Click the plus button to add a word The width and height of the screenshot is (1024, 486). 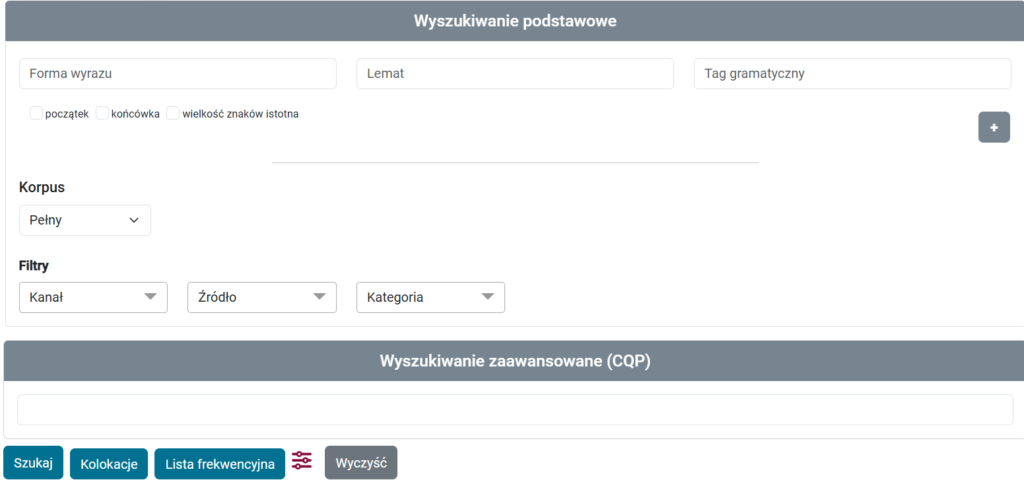(x=993, y=128)
